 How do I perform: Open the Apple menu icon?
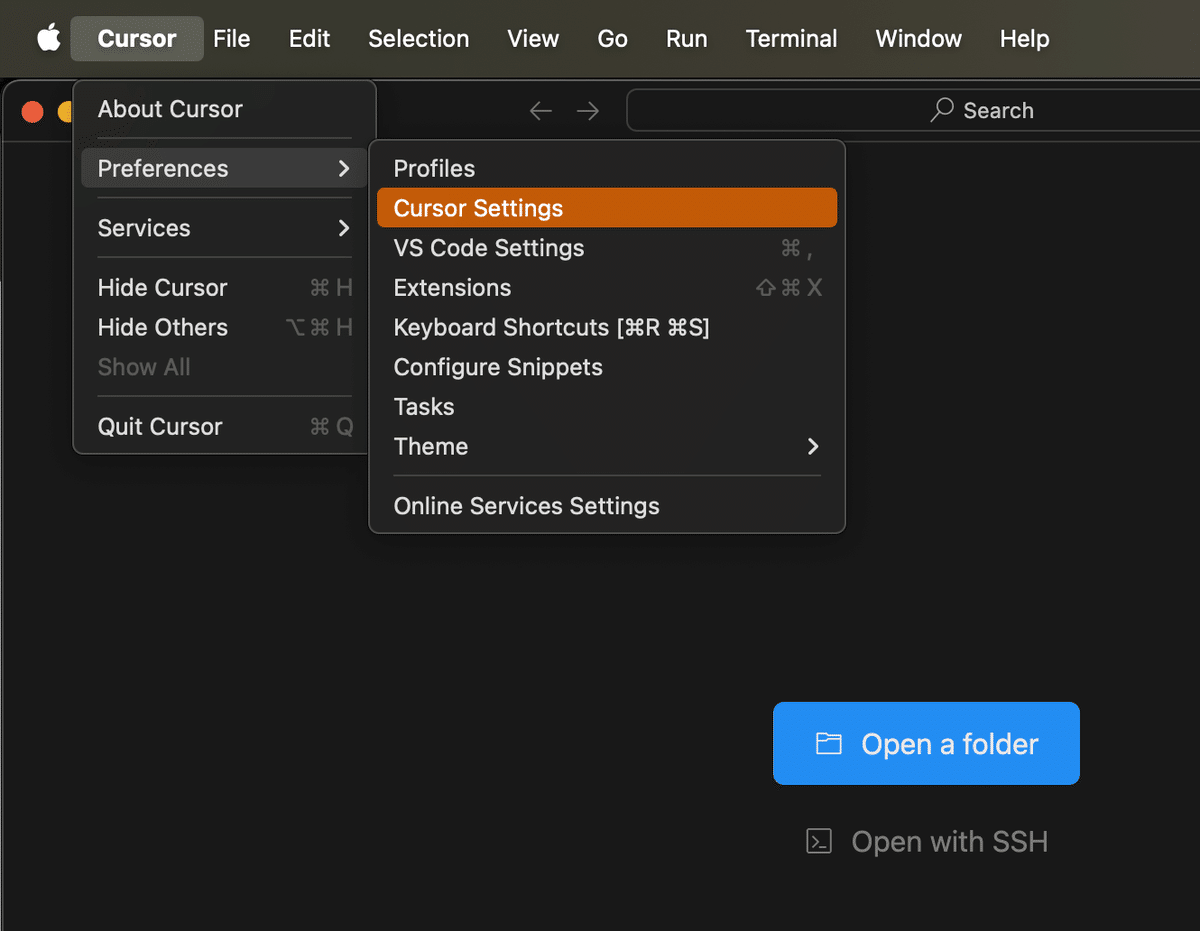pyautogui.click(x=48, y=38)
